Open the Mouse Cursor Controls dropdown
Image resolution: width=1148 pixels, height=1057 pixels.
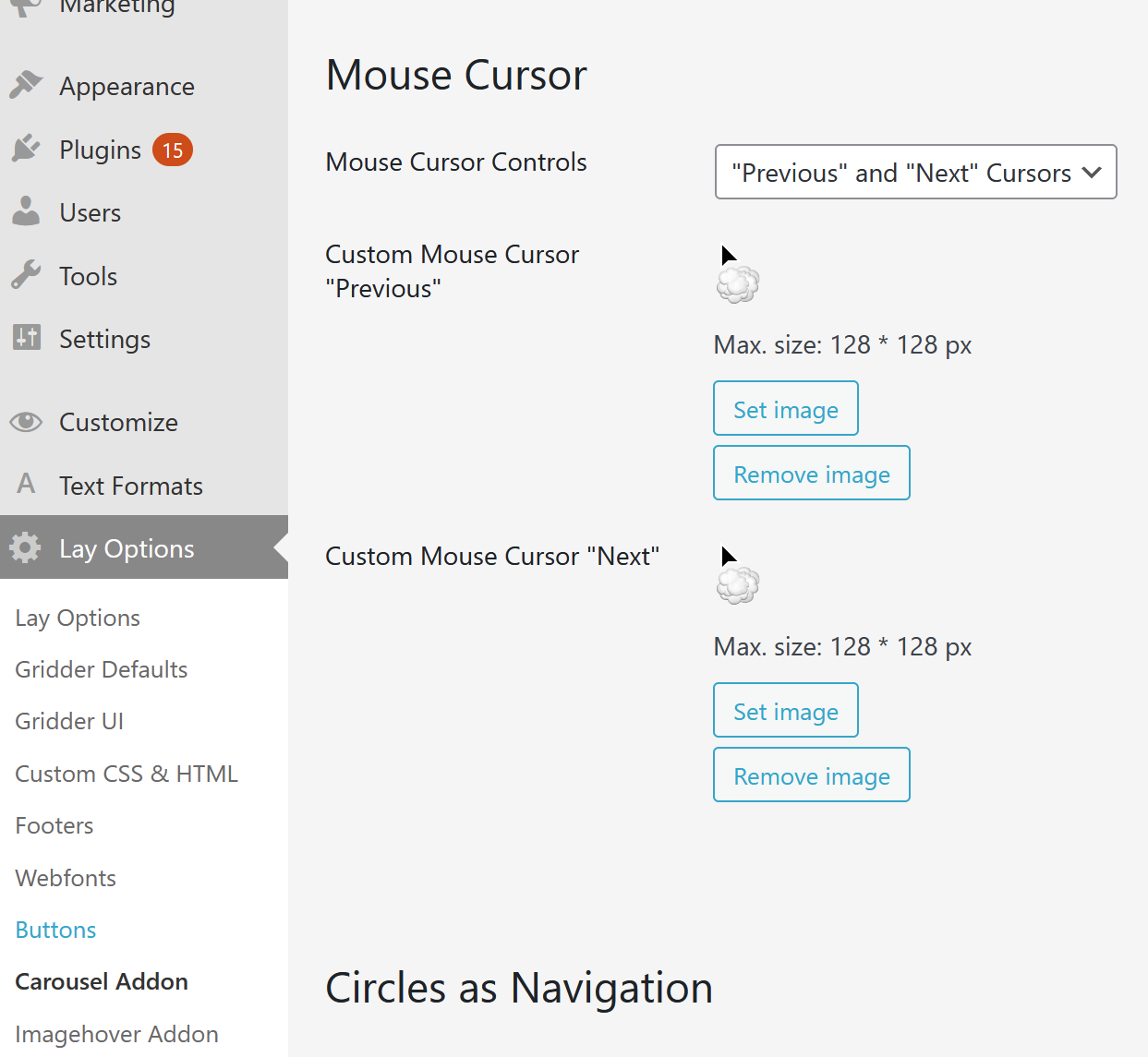915,172
